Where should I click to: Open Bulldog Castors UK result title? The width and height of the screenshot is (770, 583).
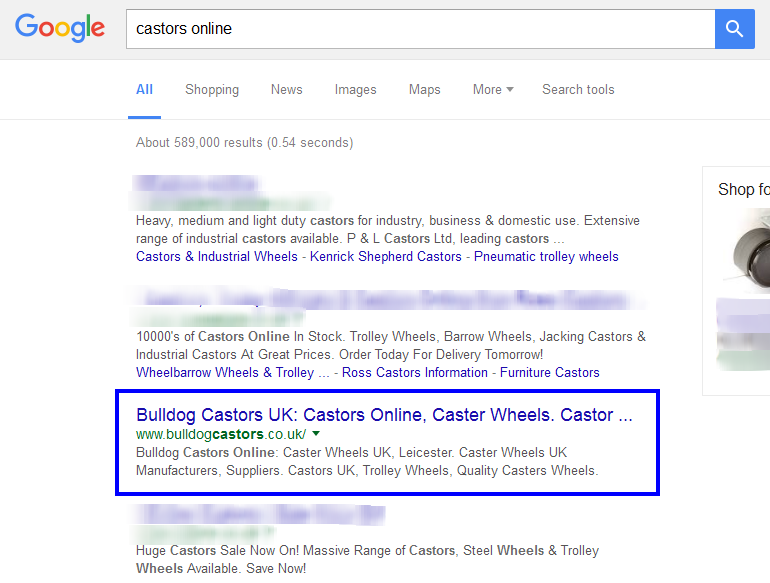385,415
